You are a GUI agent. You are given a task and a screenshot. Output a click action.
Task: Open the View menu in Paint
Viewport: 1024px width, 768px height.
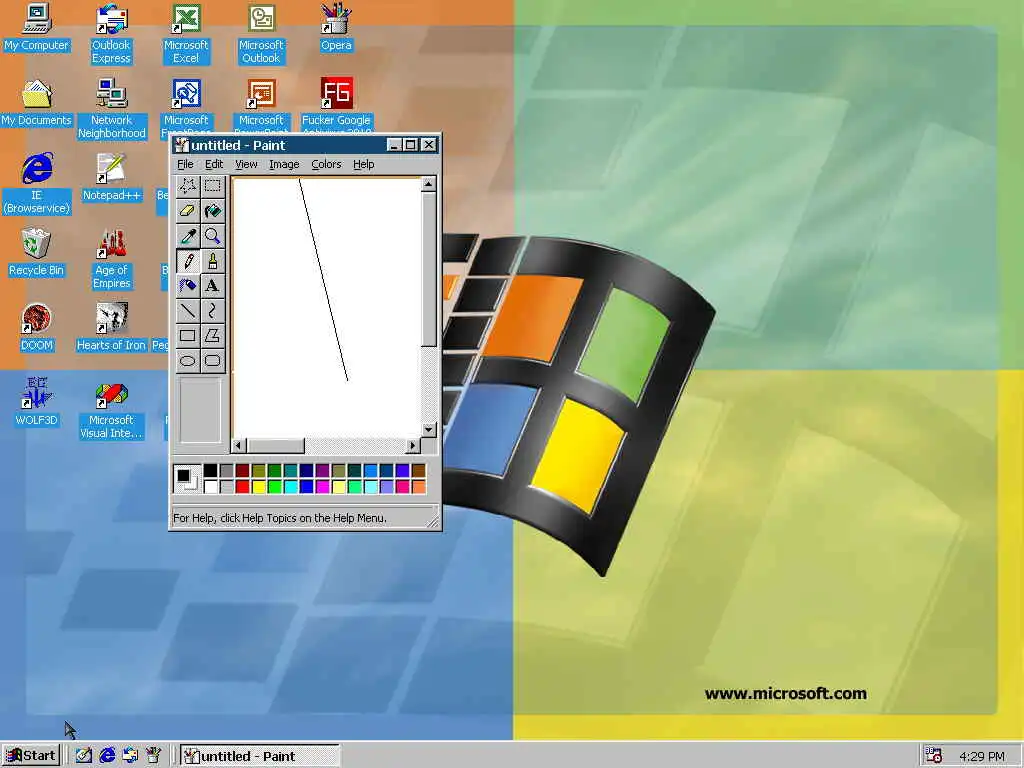(246, 165)
